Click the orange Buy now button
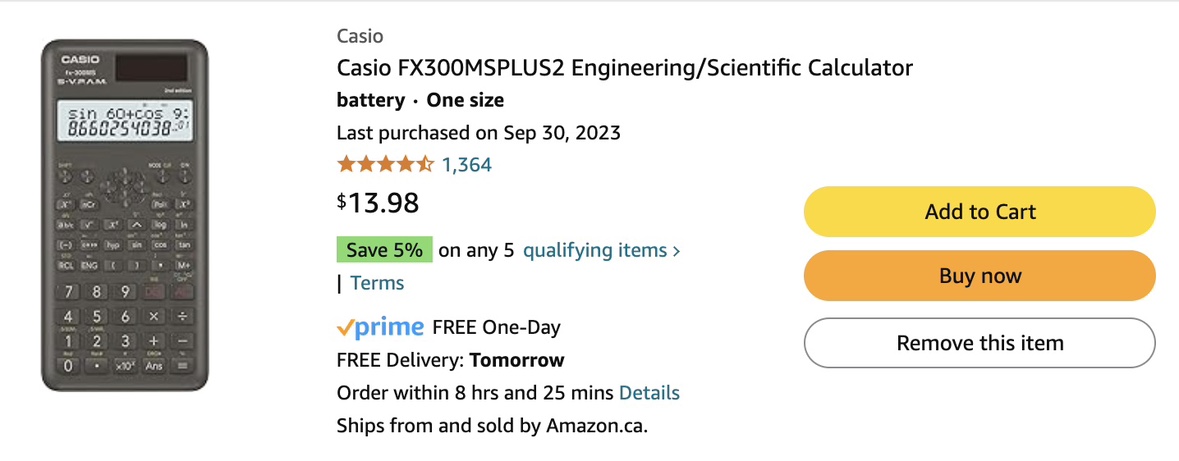 click(979, 276)
